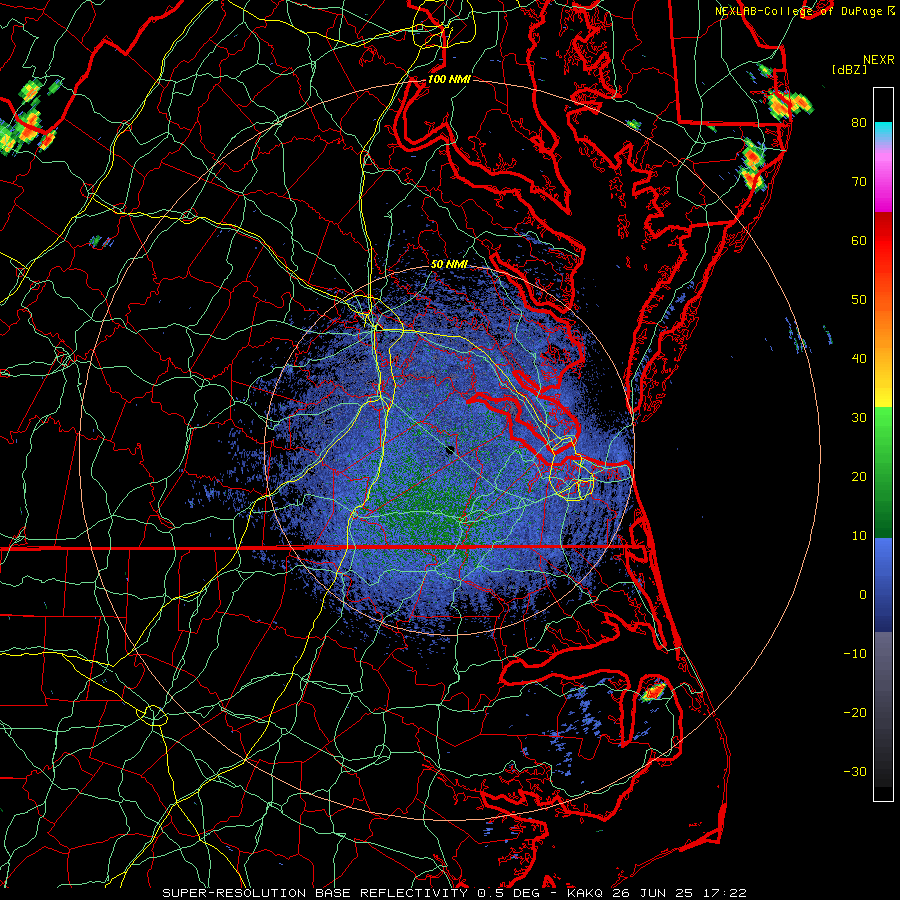
Task: Click the '50 NMI' range ring label
Action: tap(449, 264)
